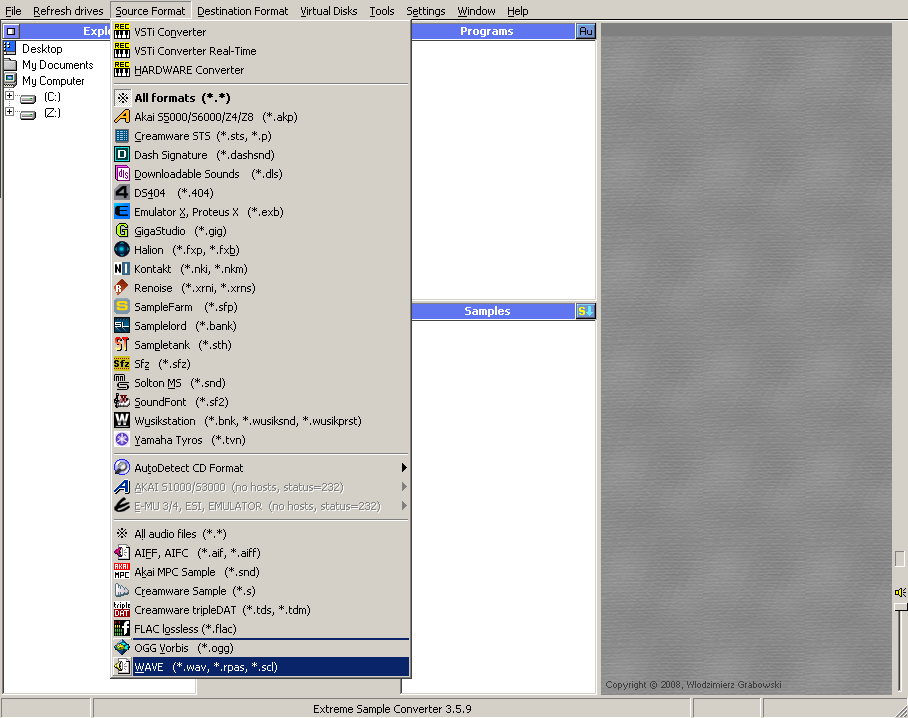Click the Creamware STS icon

(122, 136)
